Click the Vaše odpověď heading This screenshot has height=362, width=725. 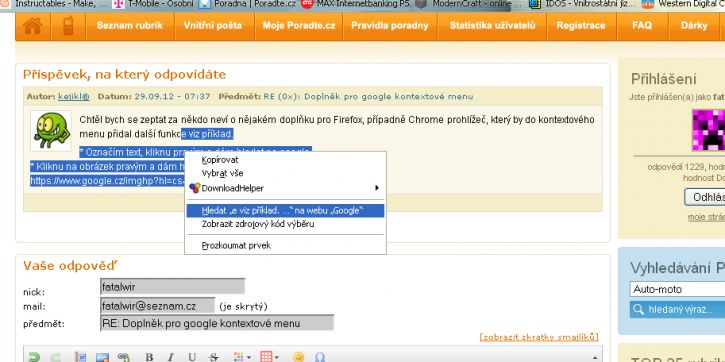pyautogui.click(x=70, y=266)
